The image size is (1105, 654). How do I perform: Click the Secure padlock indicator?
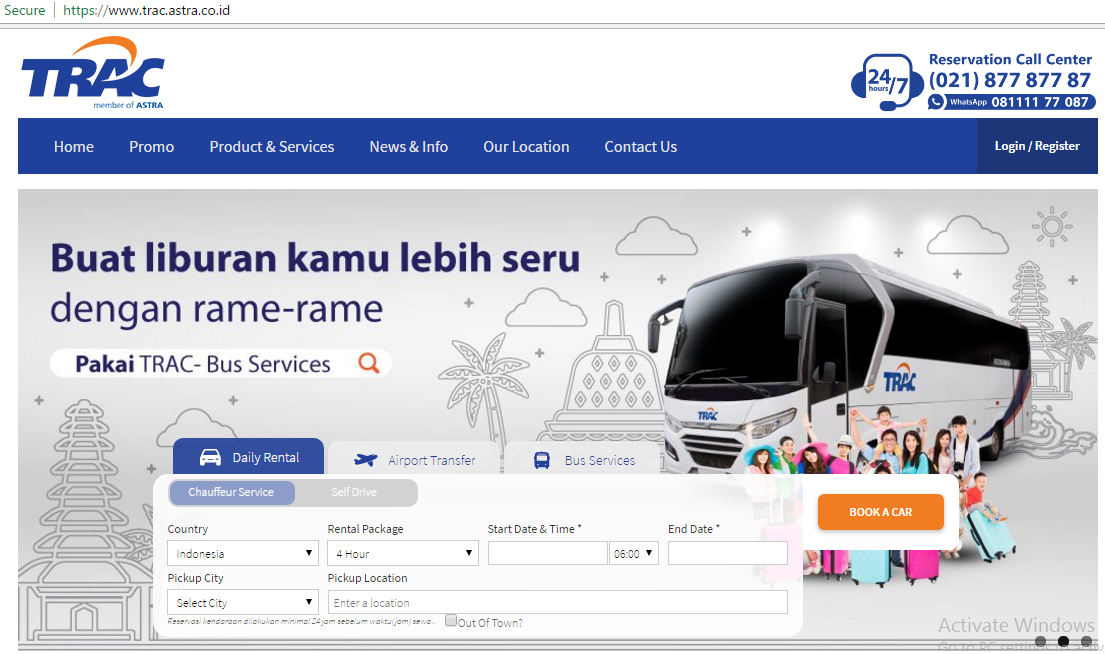click(24, 11)
